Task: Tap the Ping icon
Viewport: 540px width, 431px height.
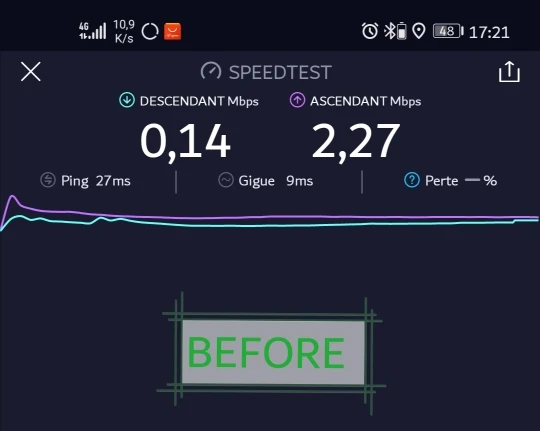Action: pos(48,180)
